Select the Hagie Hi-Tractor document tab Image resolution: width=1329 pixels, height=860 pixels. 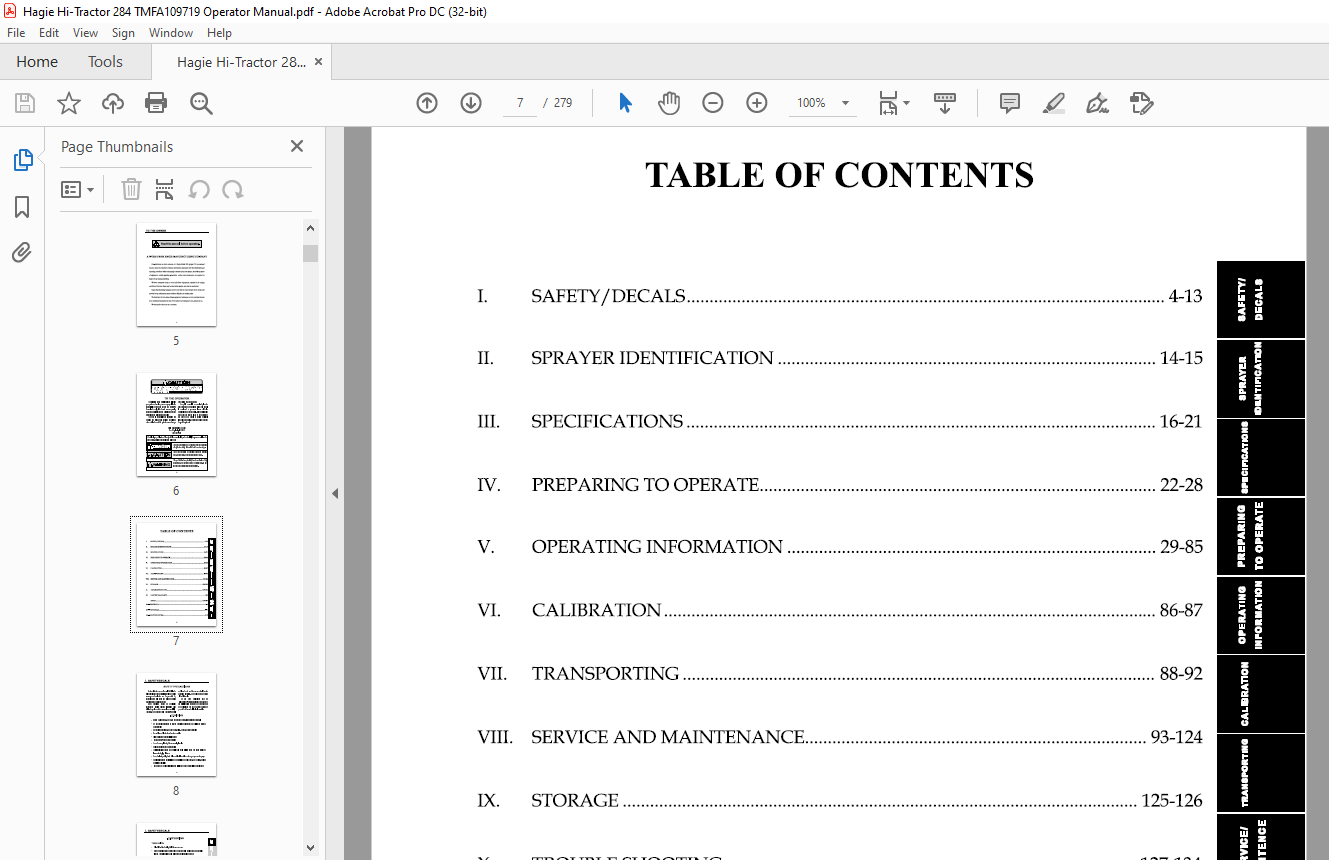(241, 62)
